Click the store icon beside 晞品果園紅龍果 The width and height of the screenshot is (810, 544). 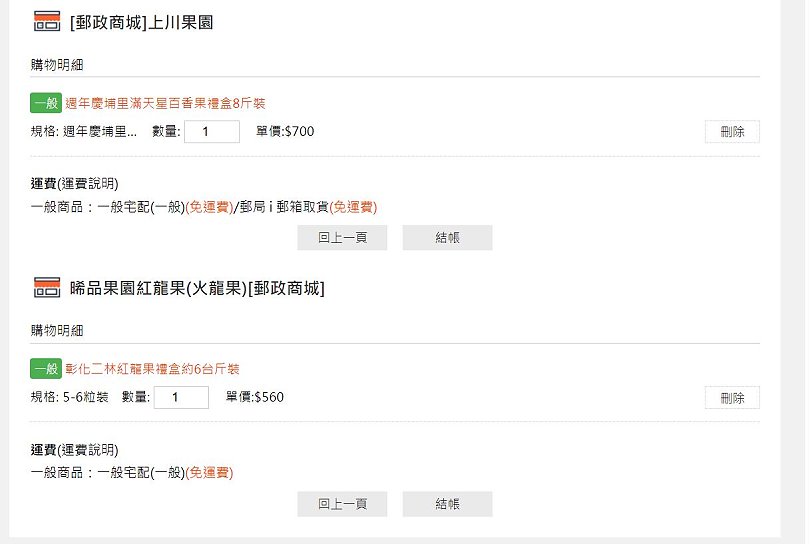tap(47, 288)
